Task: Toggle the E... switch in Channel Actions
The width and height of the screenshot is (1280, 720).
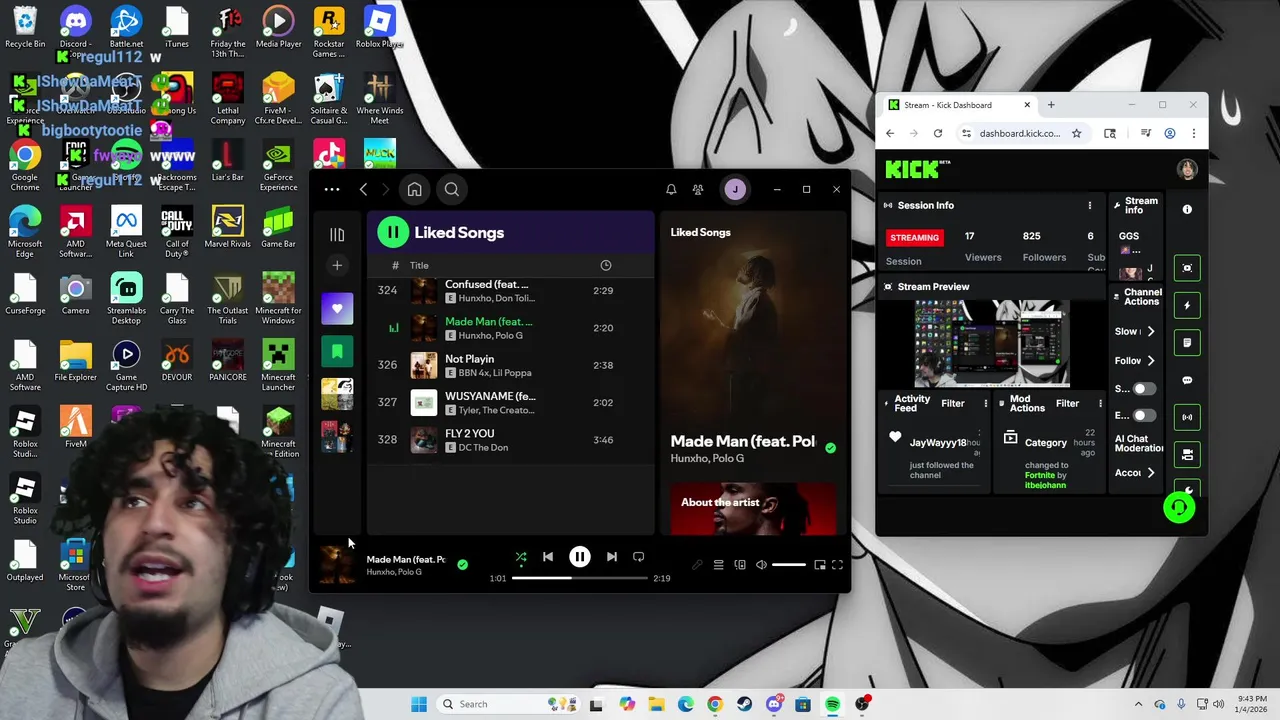Action: (1143, 415)
